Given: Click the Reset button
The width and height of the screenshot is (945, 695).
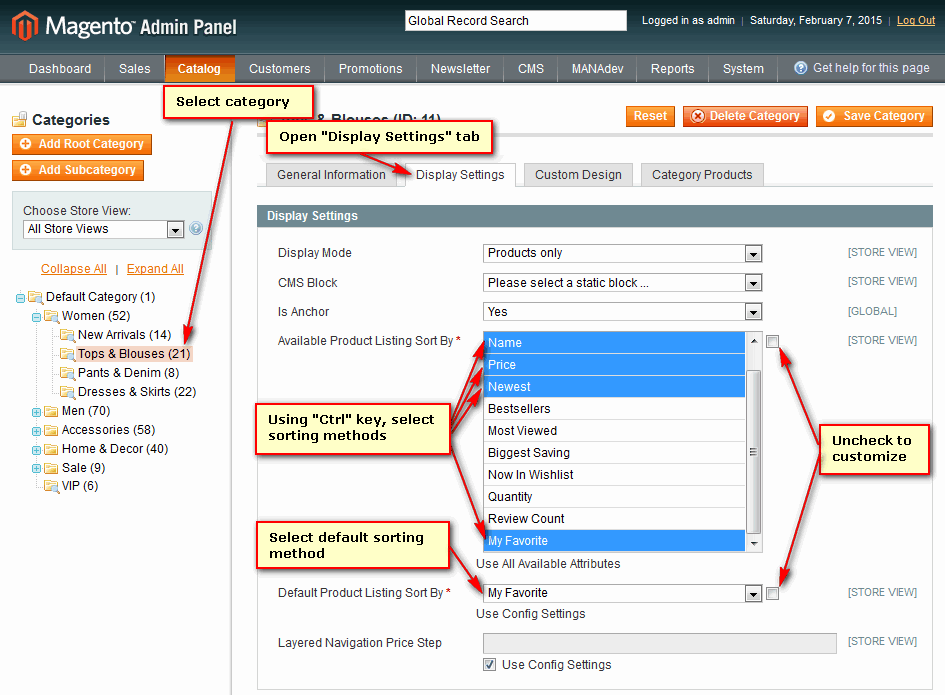Looking at the screenshot, I should (x=650, y=116).
